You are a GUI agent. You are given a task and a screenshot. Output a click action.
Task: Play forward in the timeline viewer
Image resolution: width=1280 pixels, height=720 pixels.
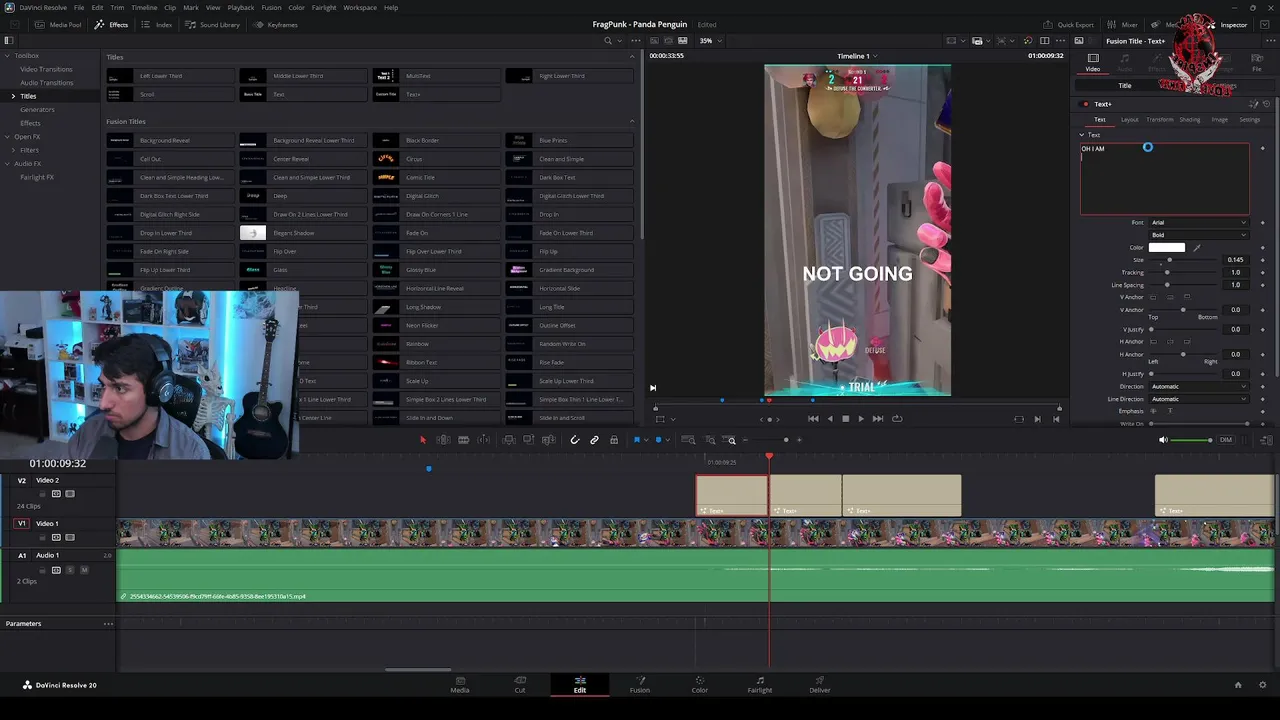pos(861,419)
